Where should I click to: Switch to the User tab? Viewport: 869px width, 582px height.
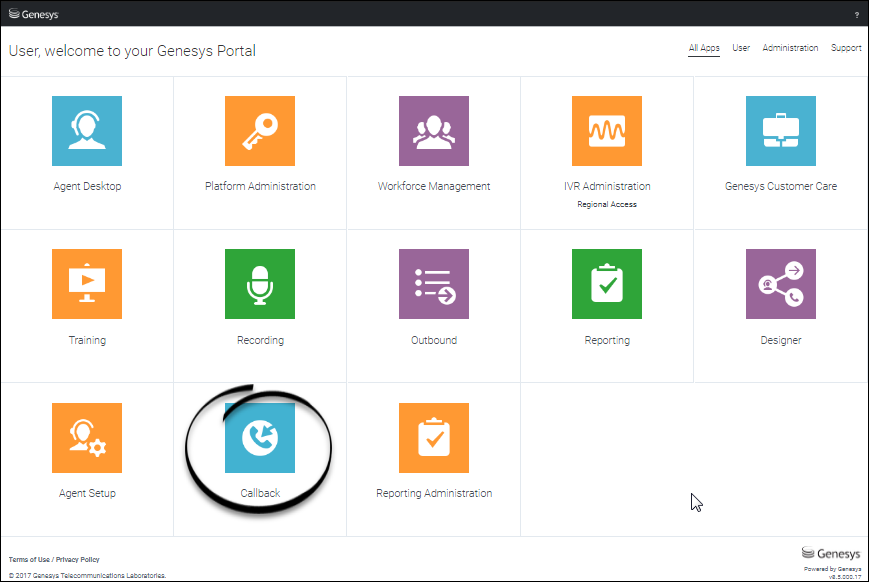point(741,48)
